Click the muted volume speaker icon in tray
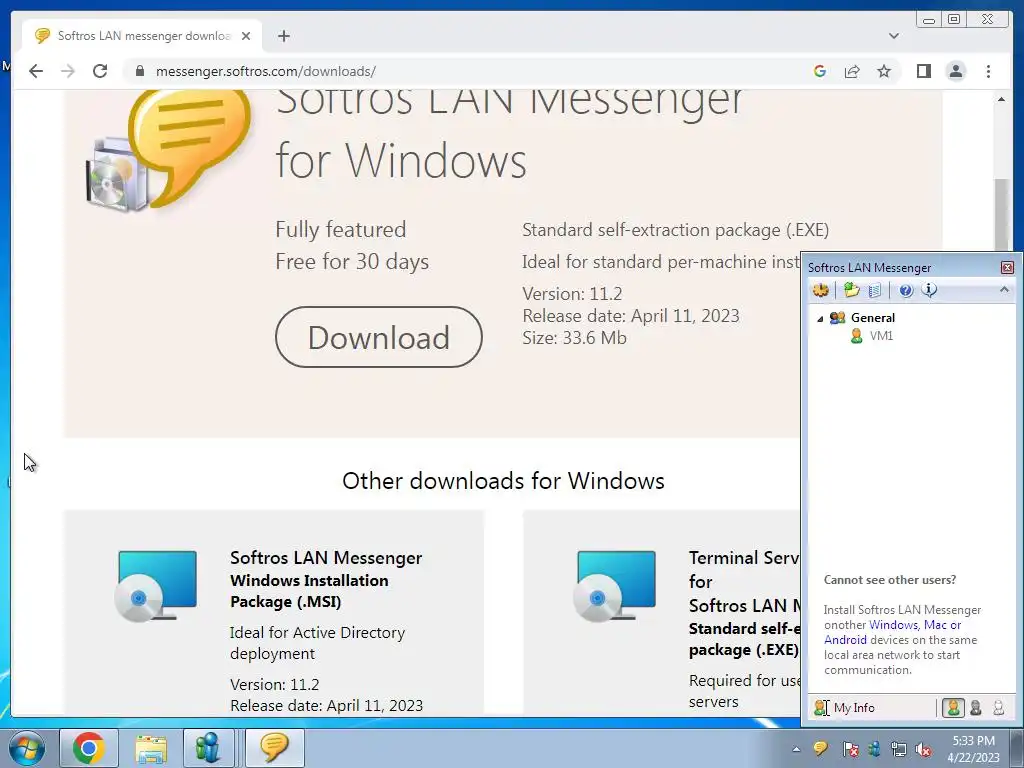This screenshot has height=768, width=1024. (x=923, y=749)
